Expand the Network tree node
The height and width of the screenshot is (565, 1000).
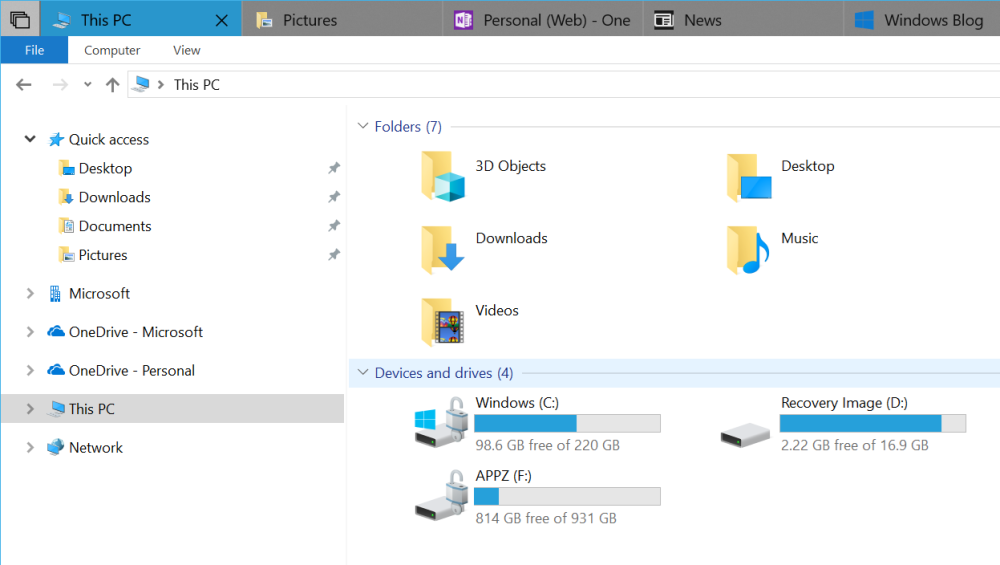click(x=30, y=448)
